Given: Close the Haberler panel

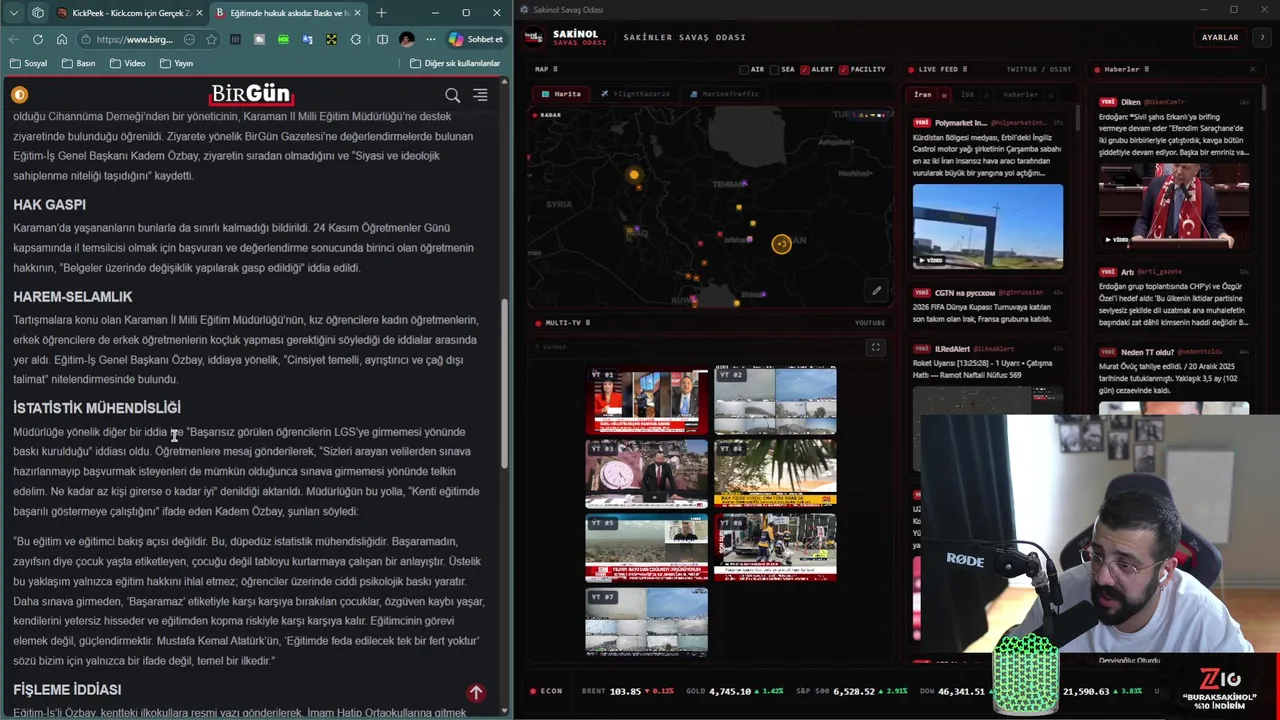Looking at the screenshot, I should [x=1252, y=69].
